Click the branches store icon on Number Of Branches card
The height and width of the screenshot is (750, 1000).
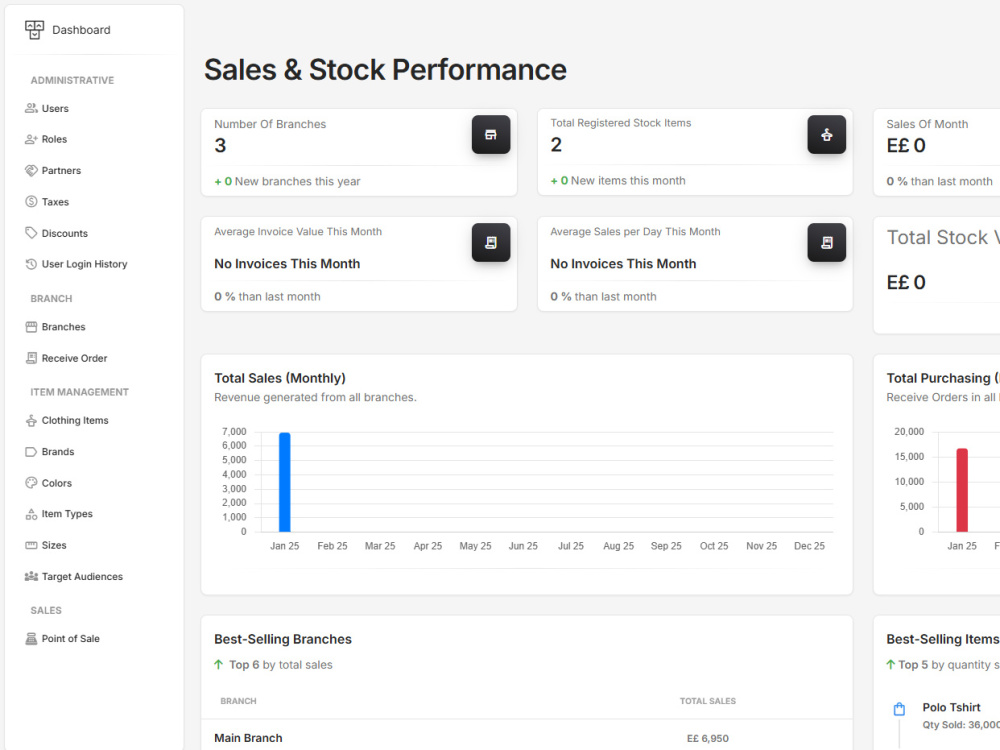pos(490,135)
